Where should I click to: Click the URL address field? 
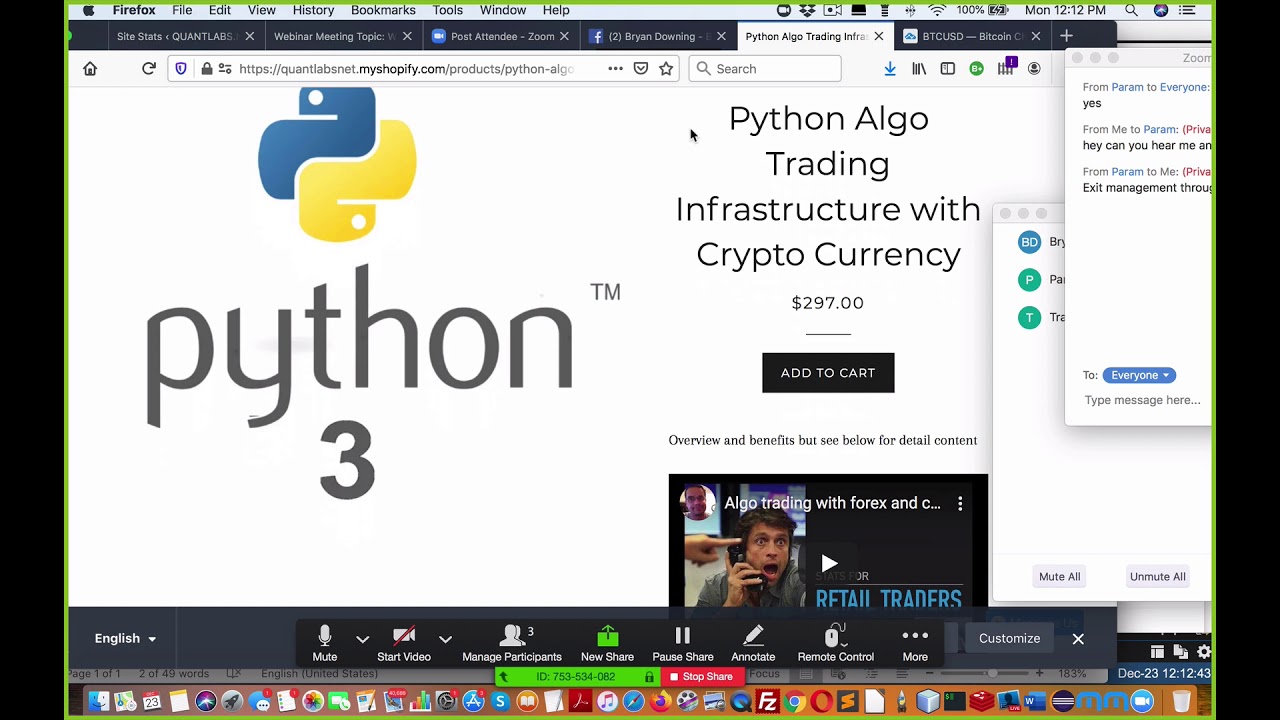[405, 69]
